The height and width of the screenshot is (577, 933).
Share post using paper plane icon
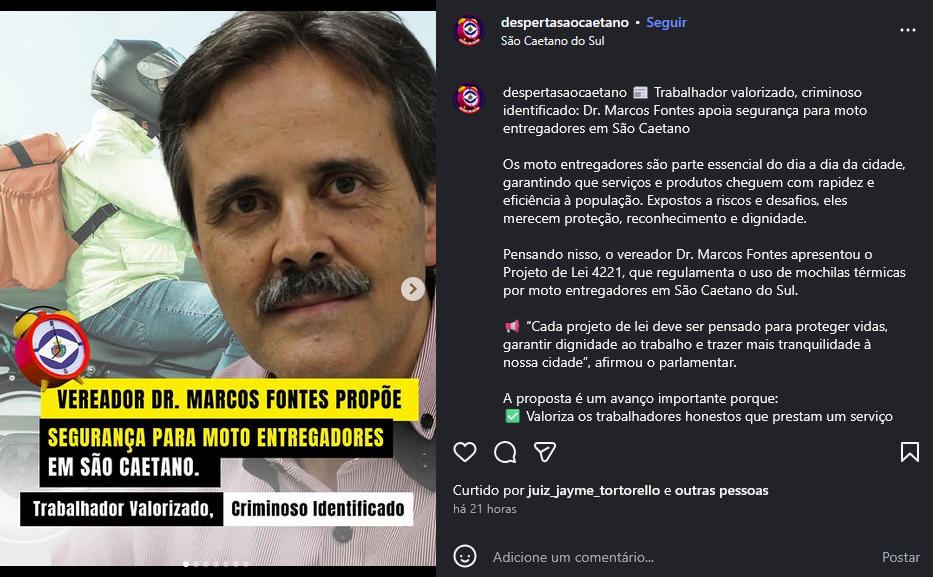[x=544, y=452]
